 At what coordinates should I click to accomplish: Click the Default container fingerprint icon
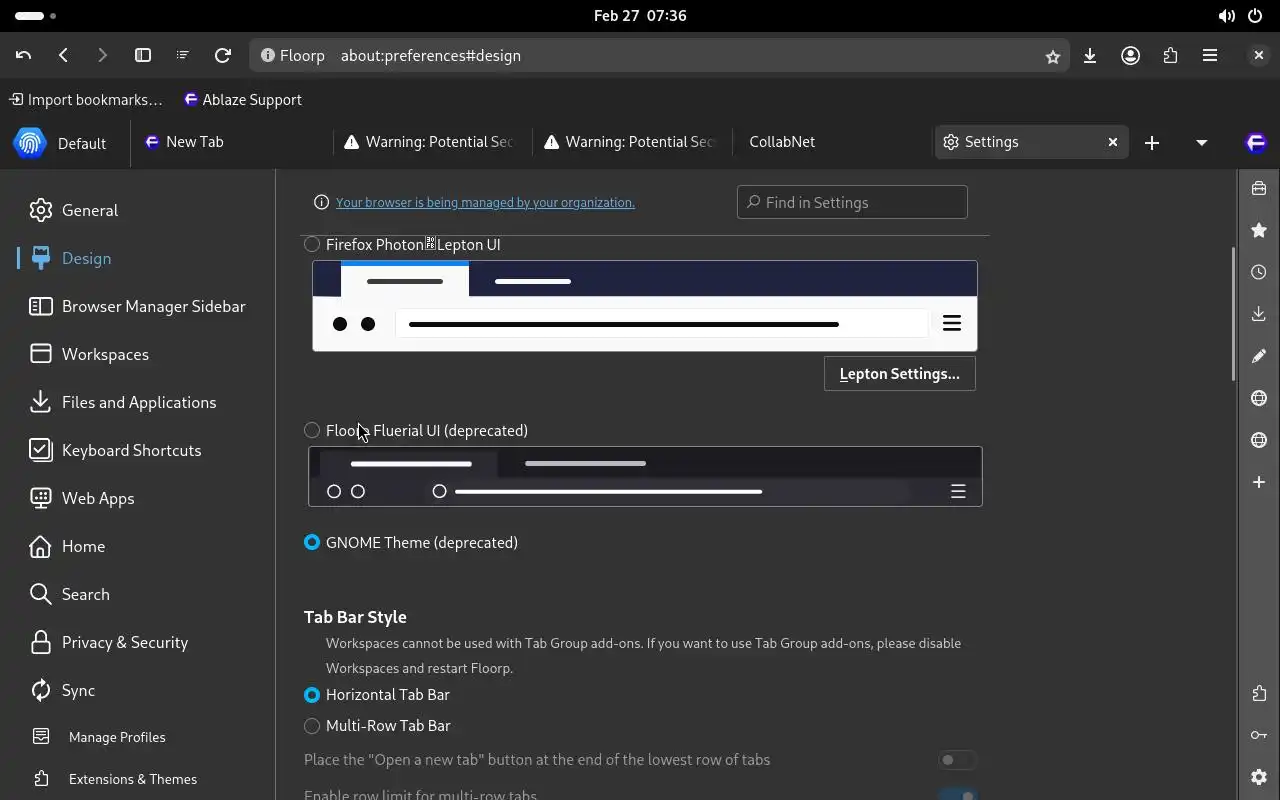click(30, 143)
